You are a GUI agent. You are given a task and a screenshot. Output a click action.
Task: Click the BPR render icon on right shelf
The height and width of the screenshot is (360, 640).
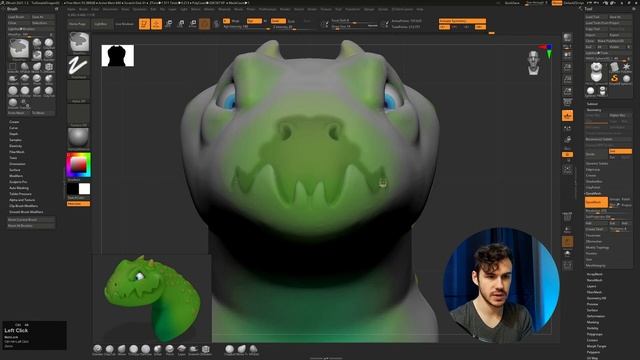[x=567, y=38]
